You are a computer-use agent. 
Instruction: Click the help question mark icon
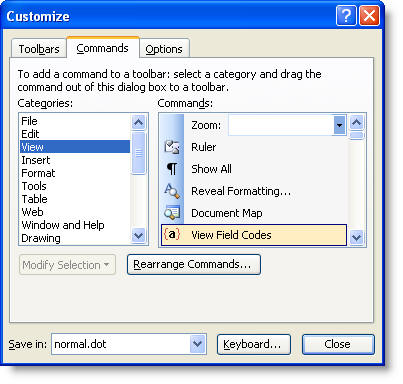346,16
